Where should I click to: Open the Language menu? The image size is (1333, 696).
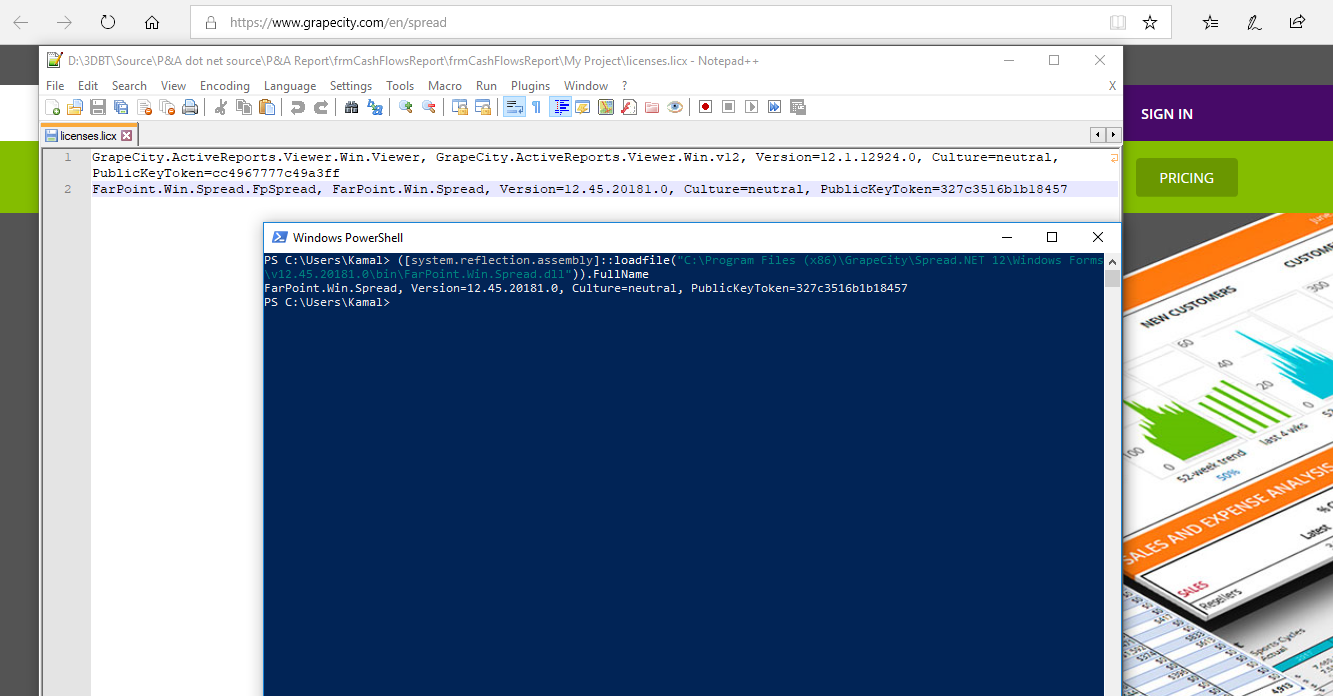(290, 86)
